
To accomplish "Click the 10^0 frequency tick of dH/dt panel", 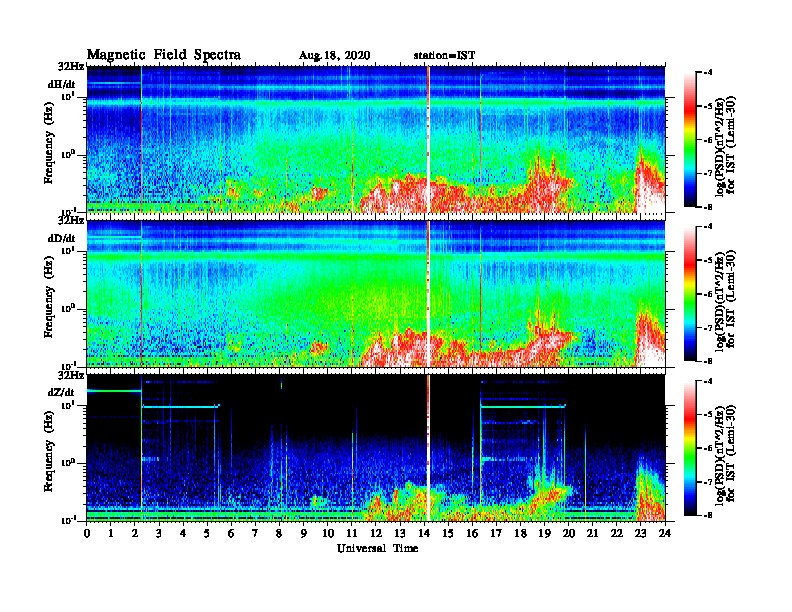I will [68, 154].
